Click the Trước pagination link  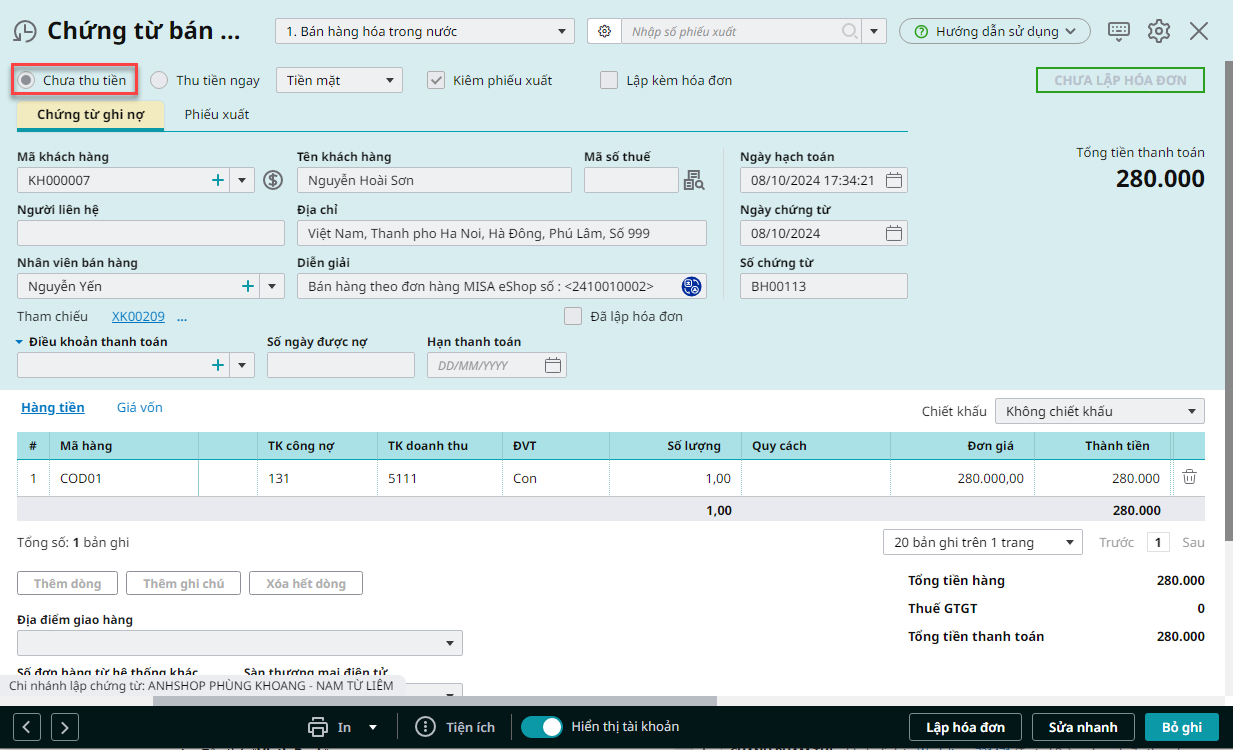[x=1116, y=542]
